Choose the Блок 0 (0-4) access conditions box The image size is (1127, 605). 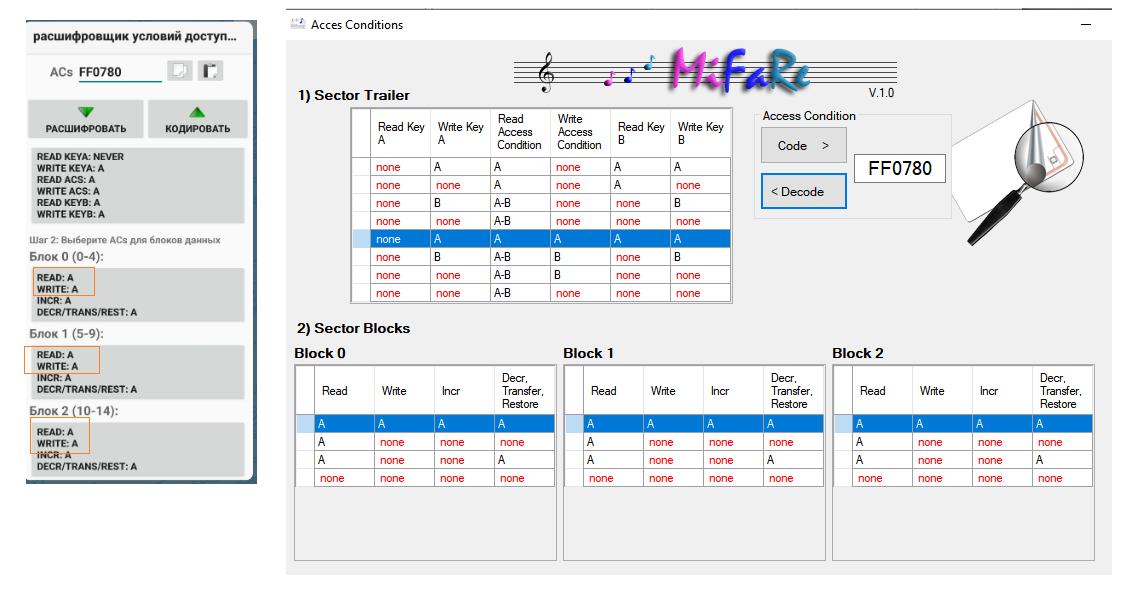[136, 295]
